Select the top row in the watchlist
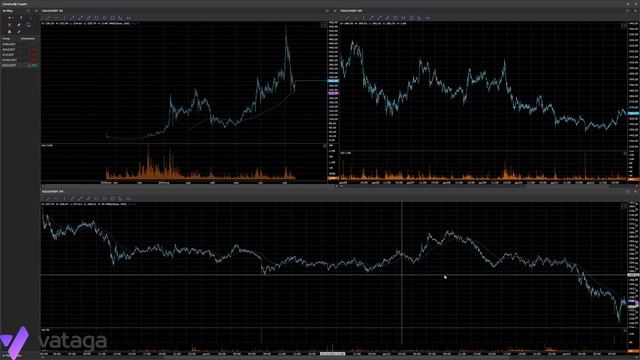 click(x=20, y=44)
